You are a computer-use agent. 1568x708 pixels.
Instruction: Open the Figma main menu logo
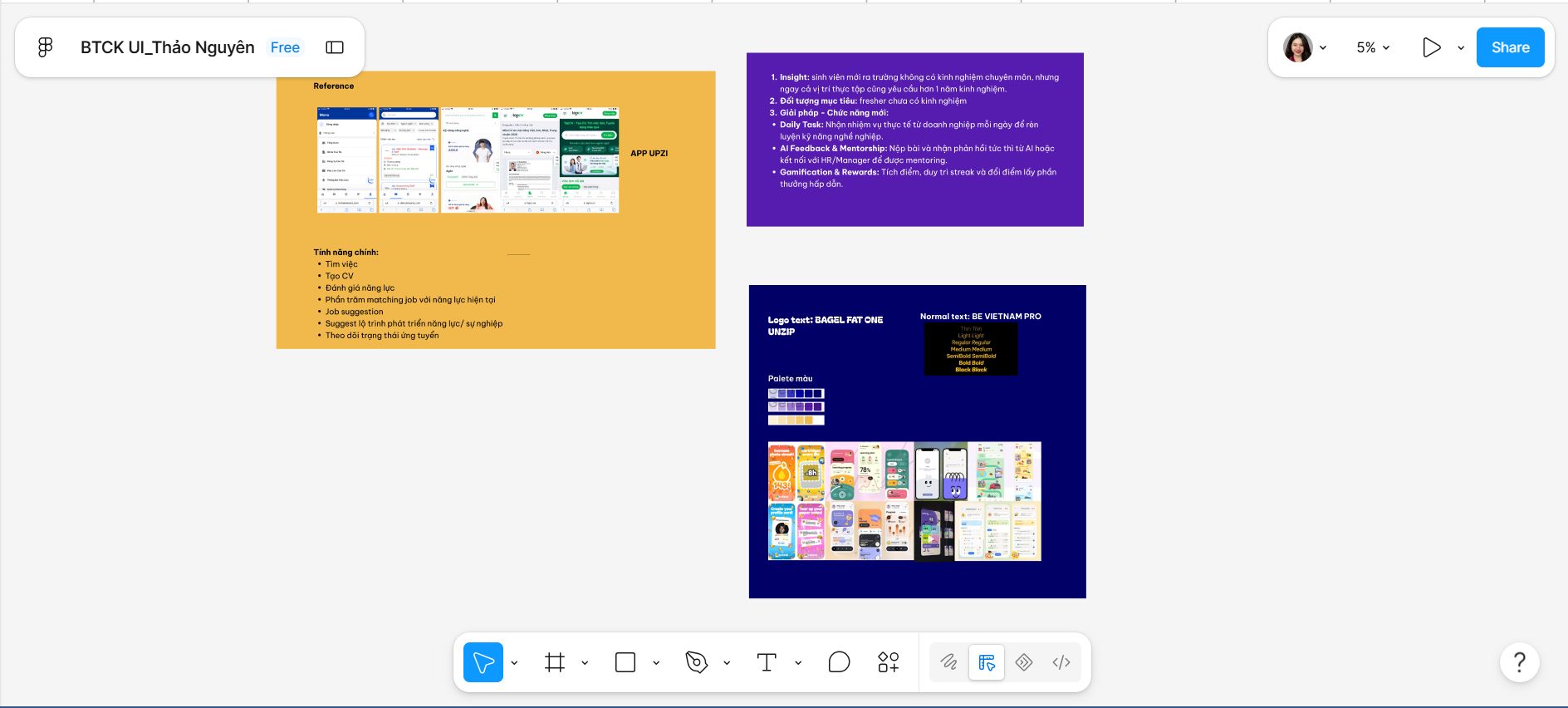[x=46, y=47]
